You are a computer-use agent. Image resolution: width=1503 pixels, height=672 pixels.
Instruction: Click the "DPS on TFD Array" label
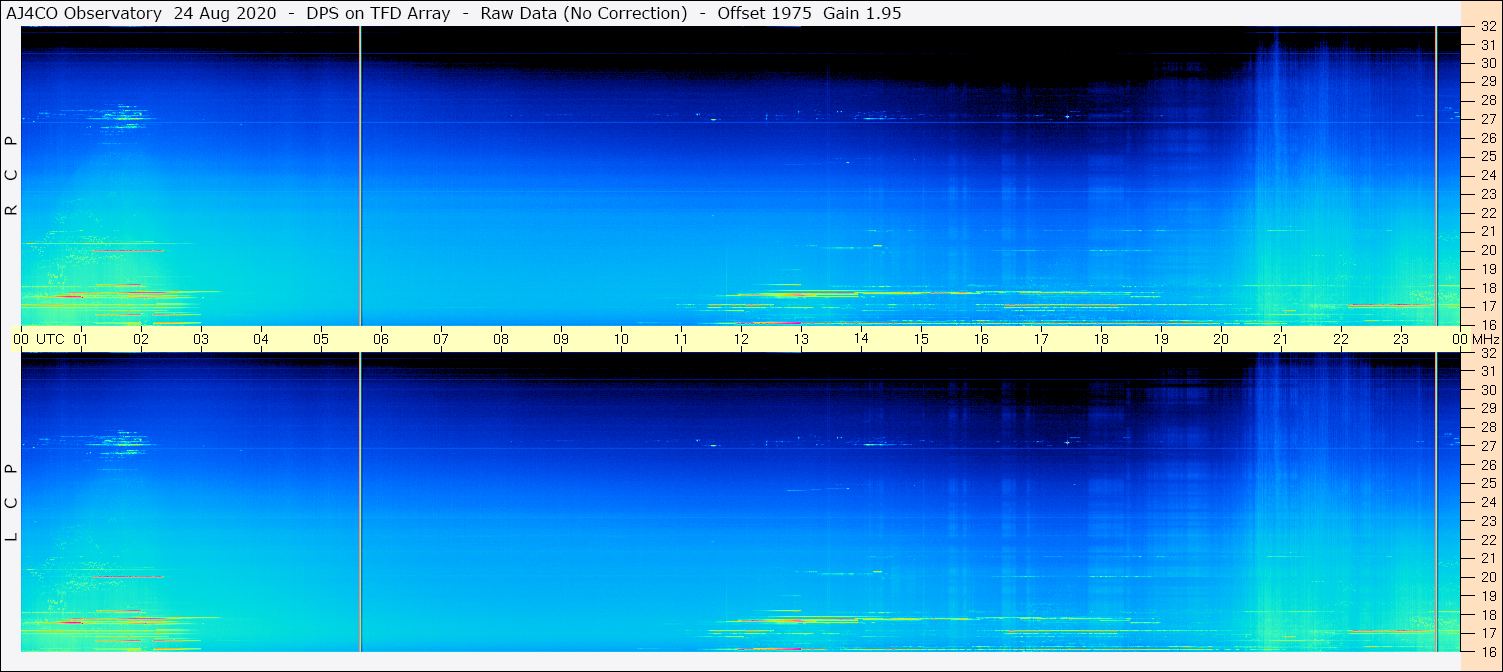(x=378, y=13)
